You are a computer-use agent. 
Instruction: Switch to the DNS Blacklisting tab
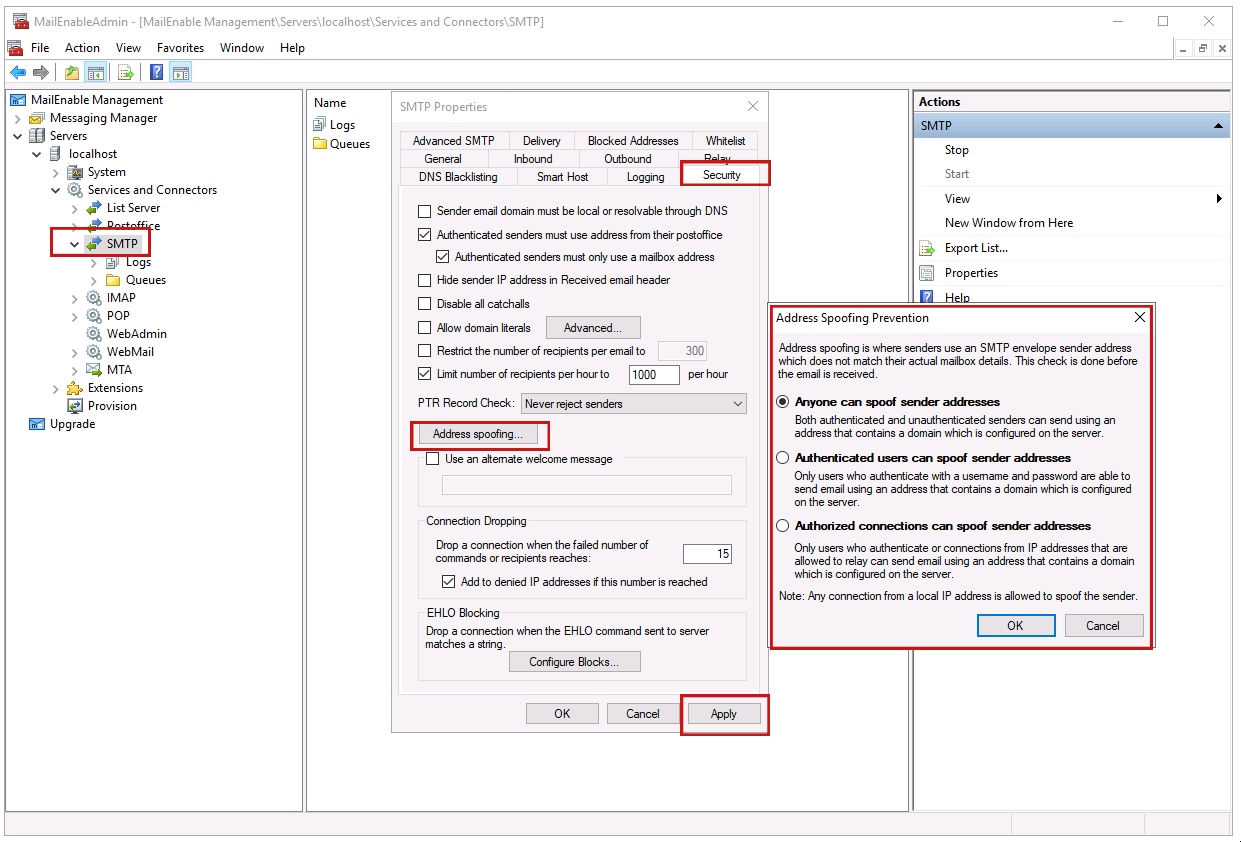pyautogui.click(x=458, y=177)
